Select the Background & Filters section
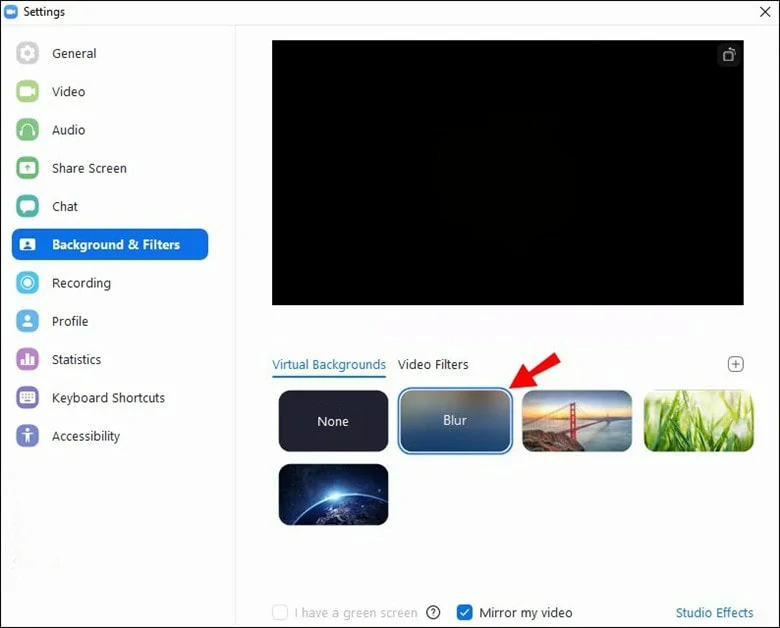The image size is (780, 628). pos(110,244)
